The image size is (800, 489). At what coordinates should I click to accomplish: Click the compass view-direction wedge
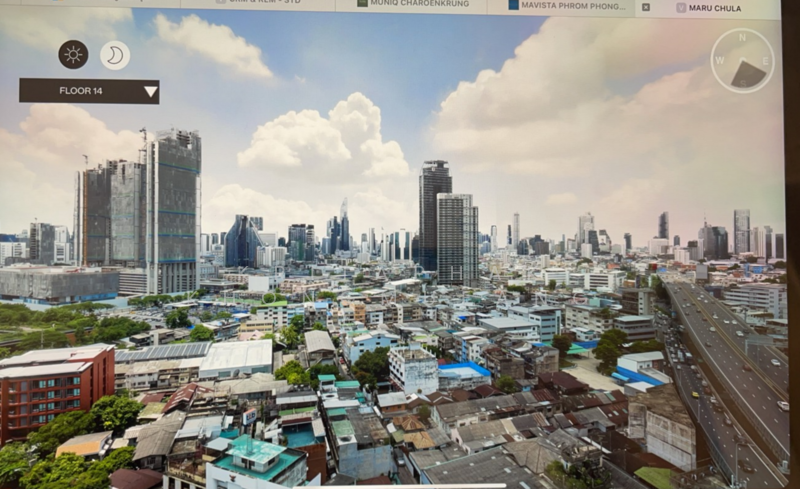[749, 73]
